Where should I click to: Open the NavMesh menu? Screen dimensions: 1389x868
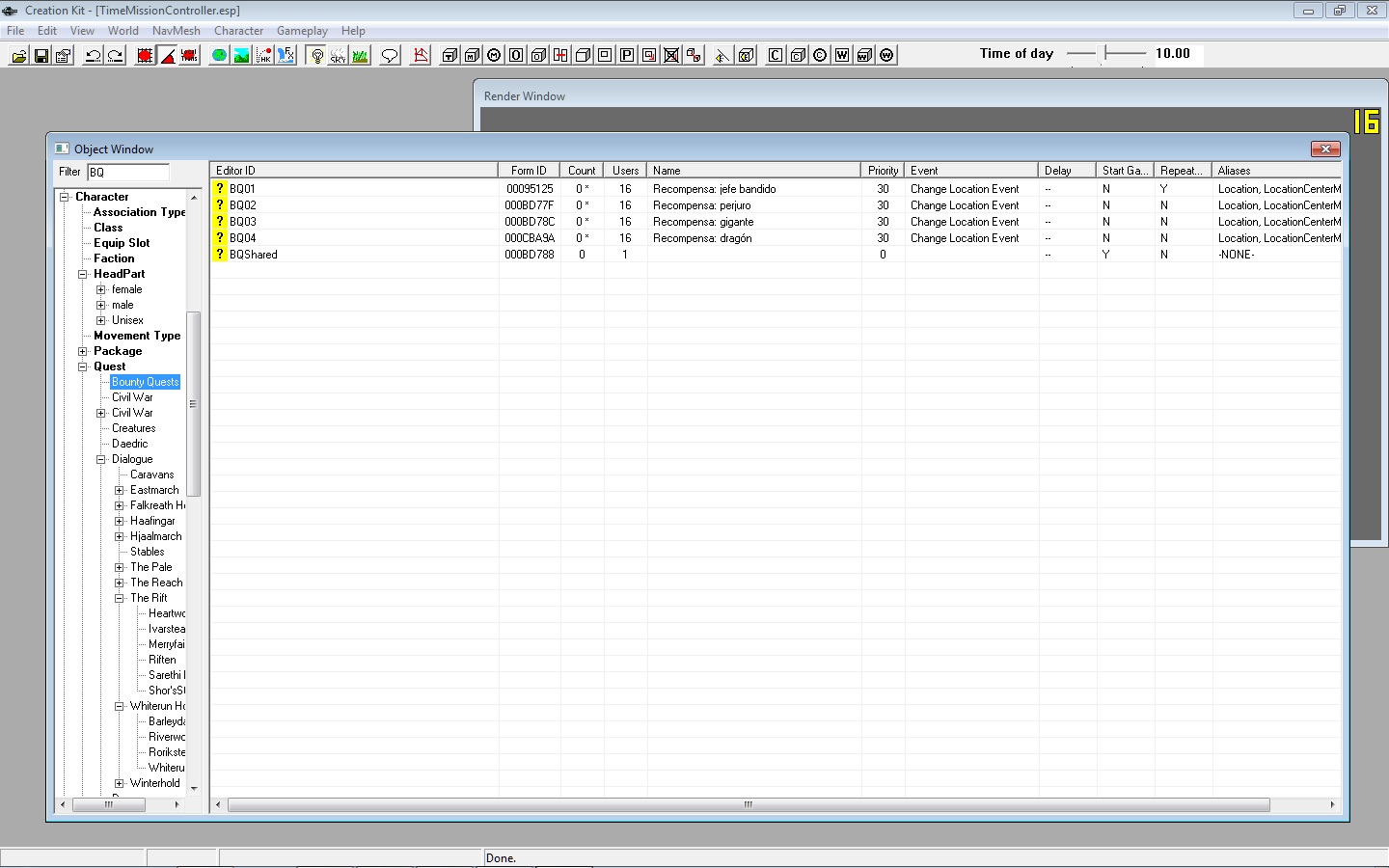point(177,31)
